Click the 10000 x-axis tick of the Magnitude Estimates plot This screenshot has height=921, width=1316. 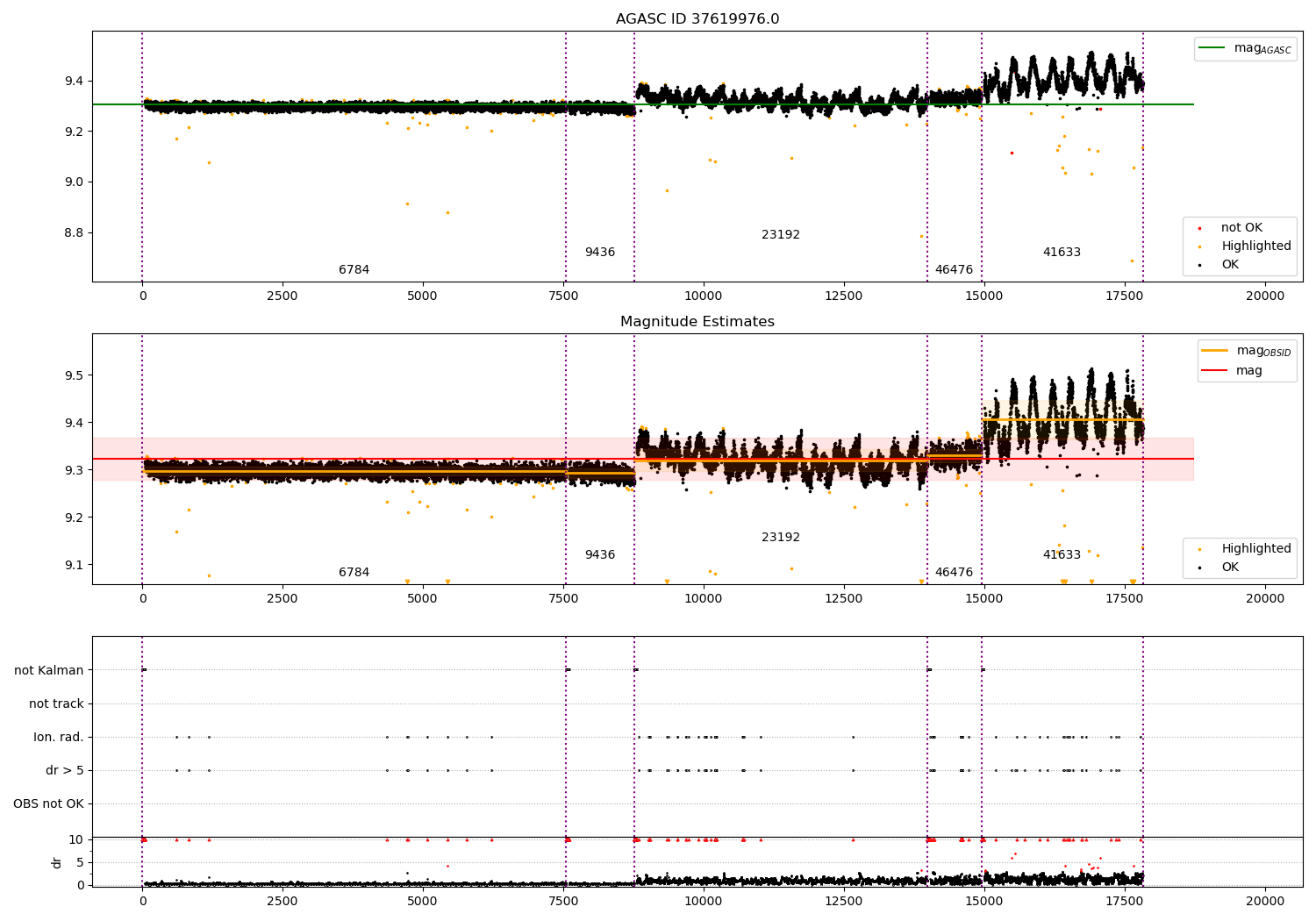coord(704,598)
